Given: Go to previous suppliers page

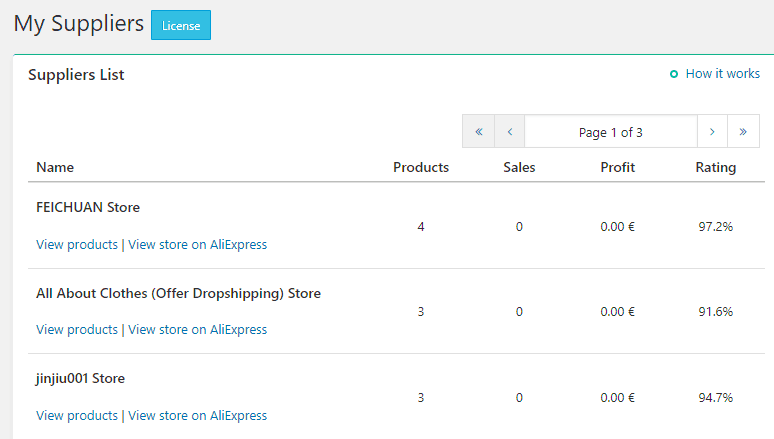Looking at the screenshot, I should pyautogui.click(x=509, y=132).
